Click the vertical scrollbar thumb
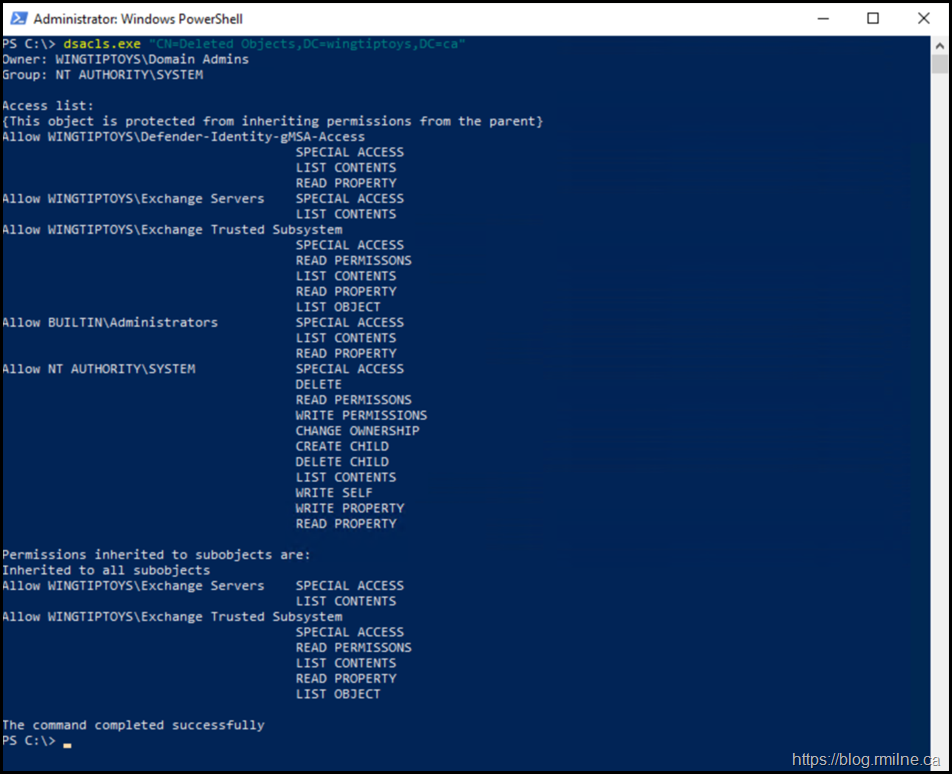Image resolution: width=952 pixels, height=774 pixels. point(939,66)
